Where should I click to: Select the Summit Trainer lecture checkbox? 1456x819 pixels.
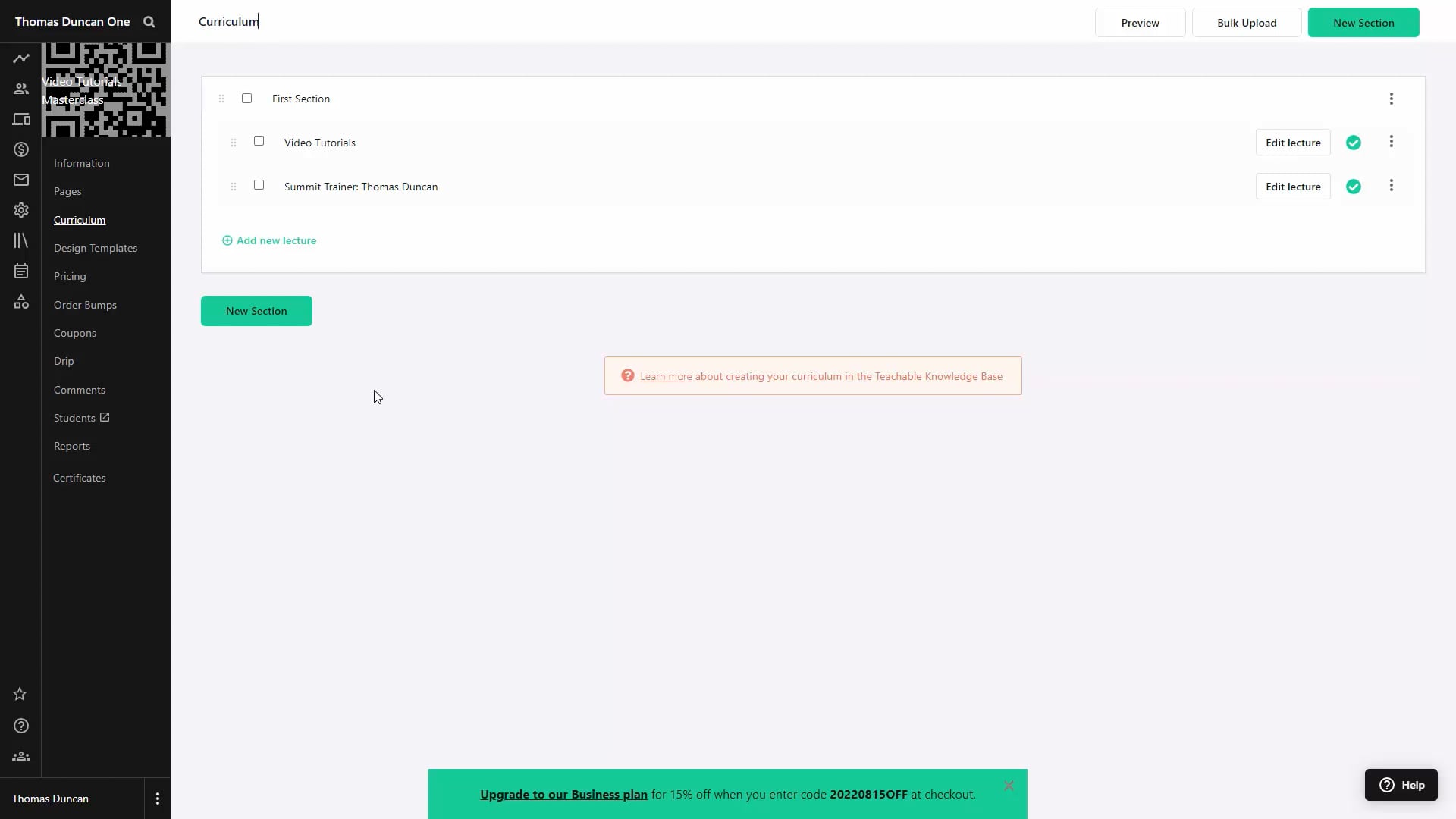259,184
